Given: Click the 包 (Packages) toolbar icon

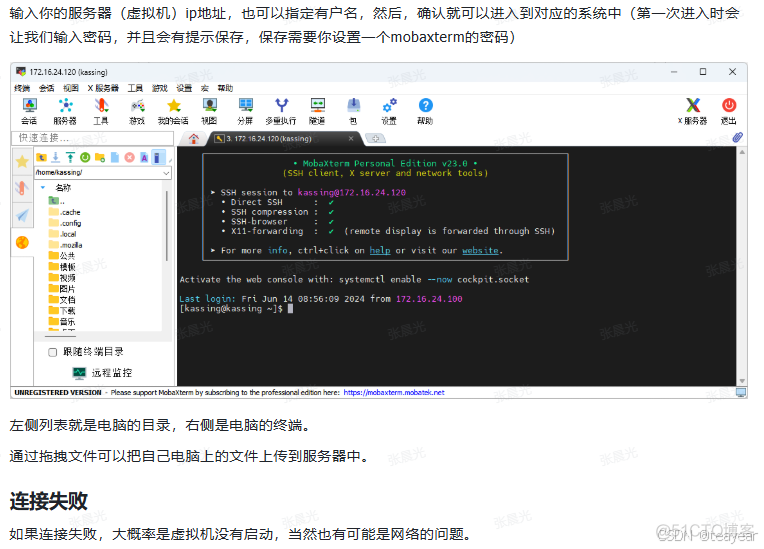Looking at the screenshot, I should (353, 112).
